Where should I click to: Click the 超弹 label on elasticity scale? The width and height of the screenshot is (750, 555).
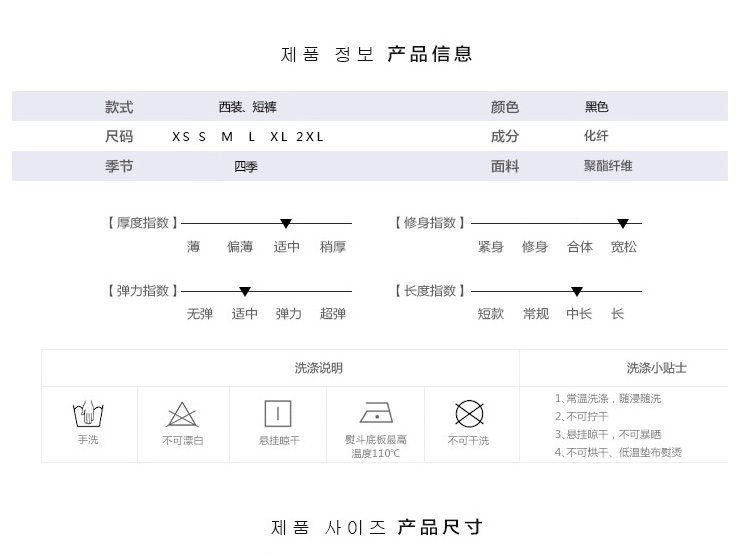pyautogui.click(x=333, y=314)
